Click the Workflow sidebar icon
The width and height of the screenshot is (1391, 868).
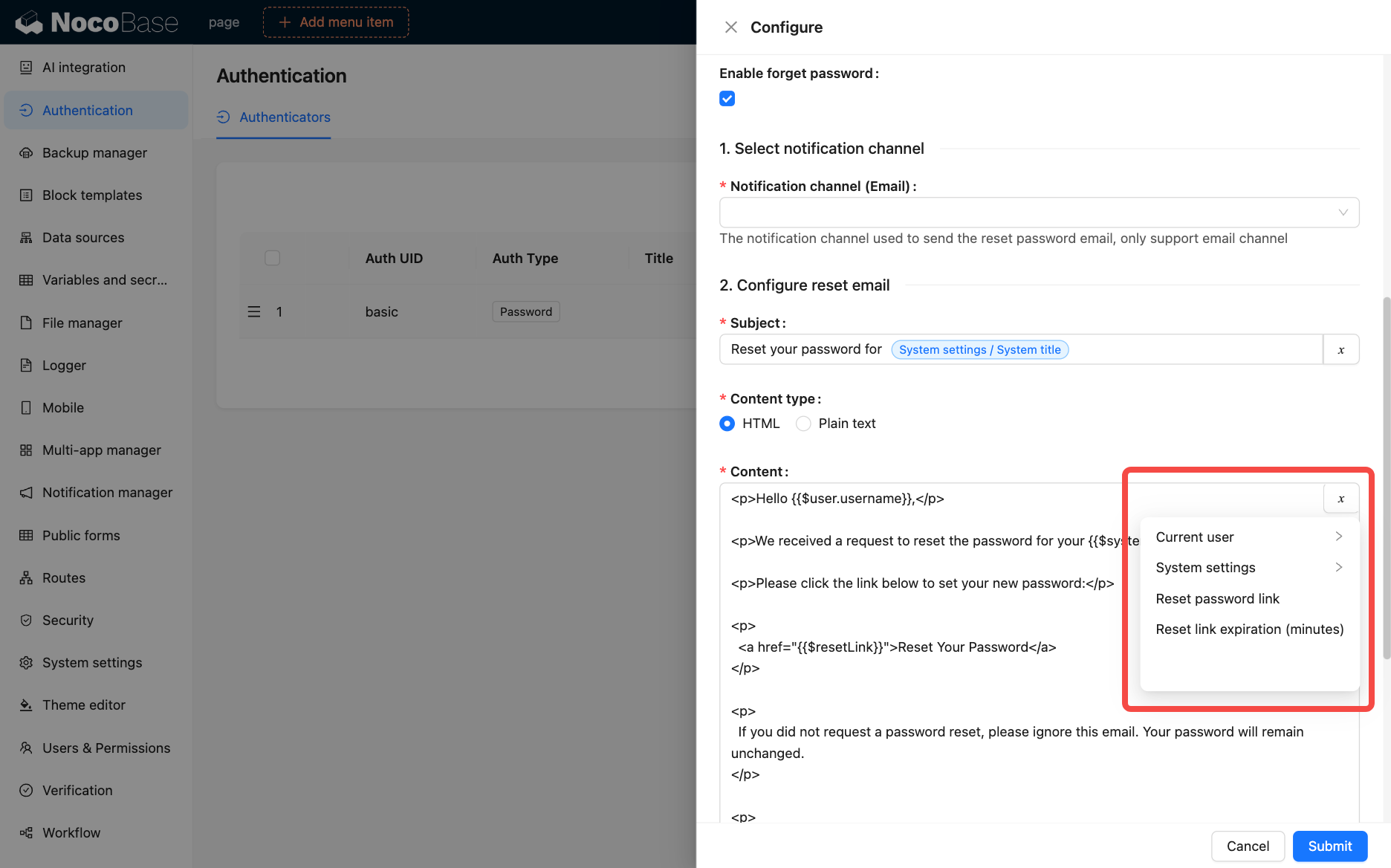pos(26,833)
